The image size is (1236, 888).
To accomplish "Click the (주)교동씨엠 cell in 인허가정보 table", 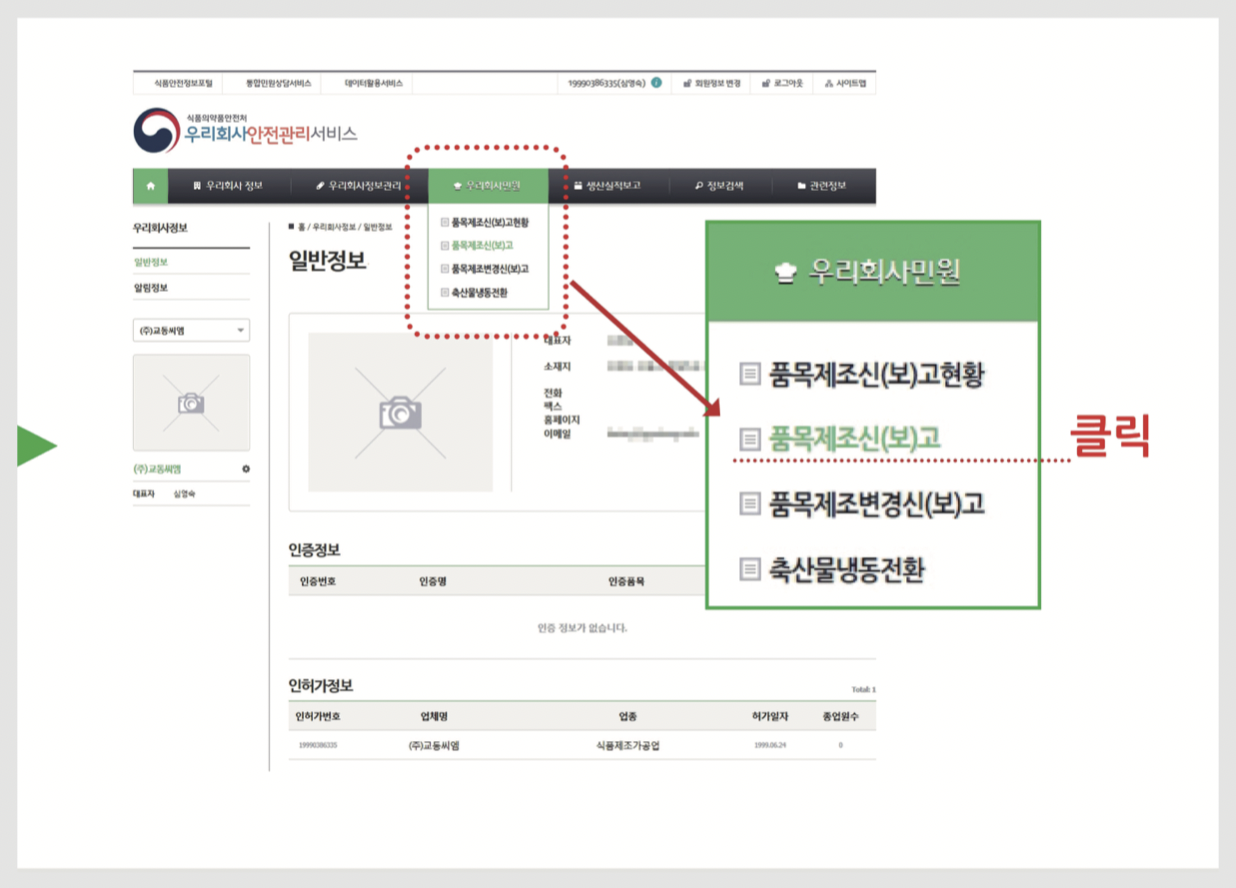I will click(x=433, y=746).
